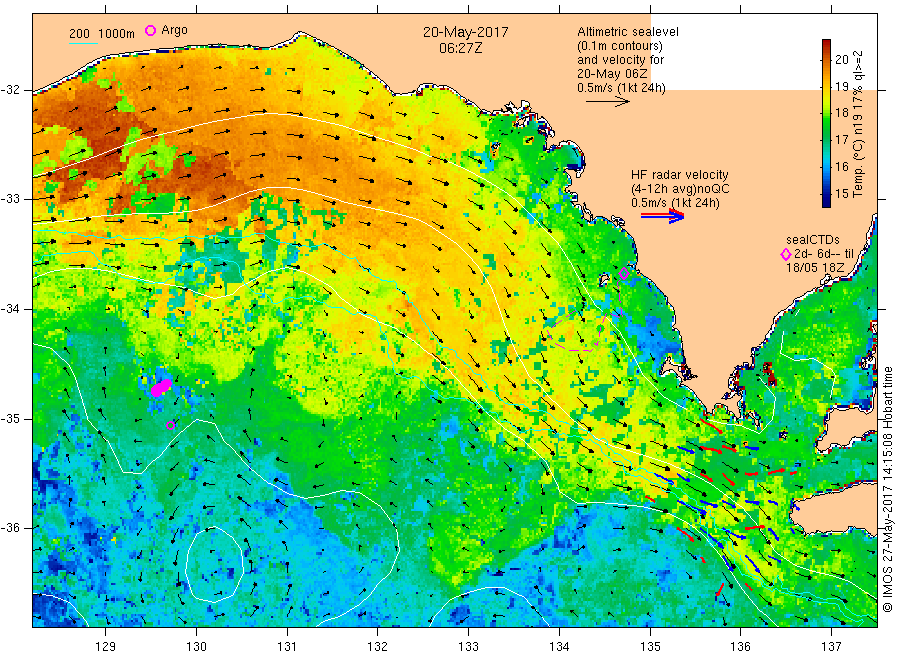
Task: Click longitude axis label 135
Action: 650,647
